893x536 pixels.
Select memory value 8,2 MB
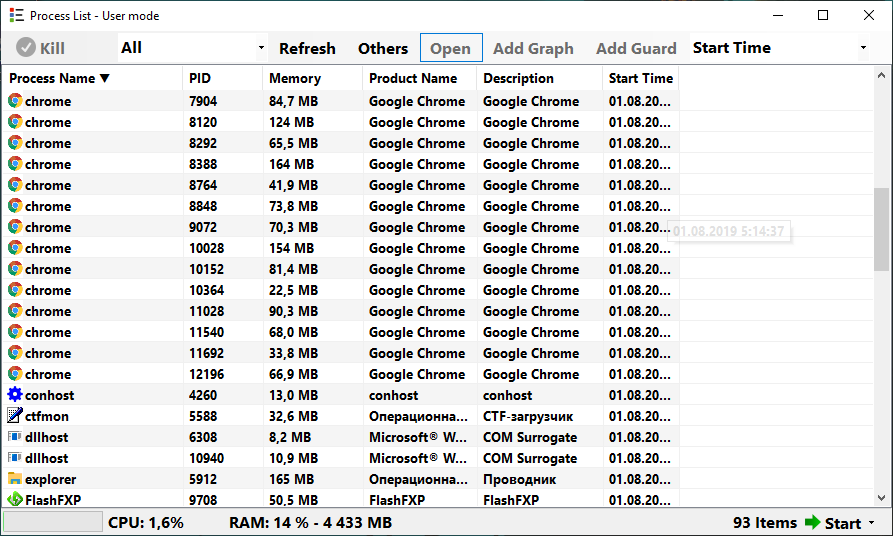pyautogui.click(x=290, y=437)
